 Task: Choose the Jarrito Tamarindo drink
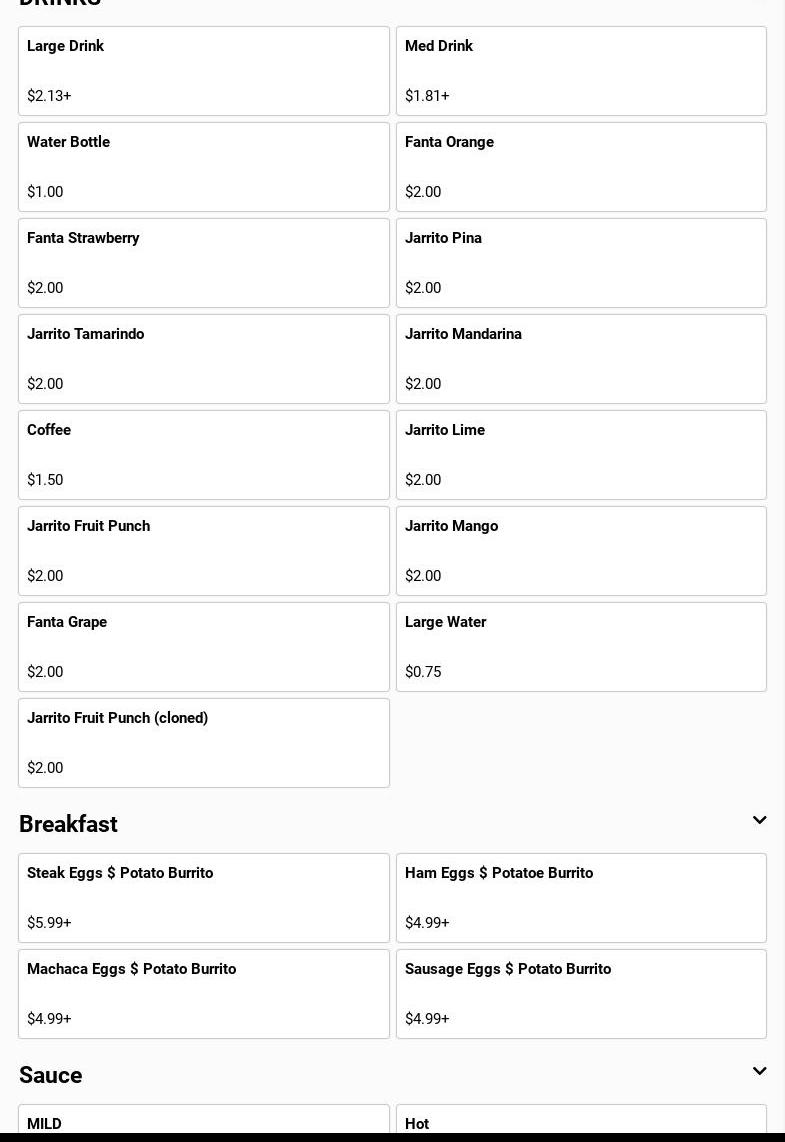(x=203, y=359)
